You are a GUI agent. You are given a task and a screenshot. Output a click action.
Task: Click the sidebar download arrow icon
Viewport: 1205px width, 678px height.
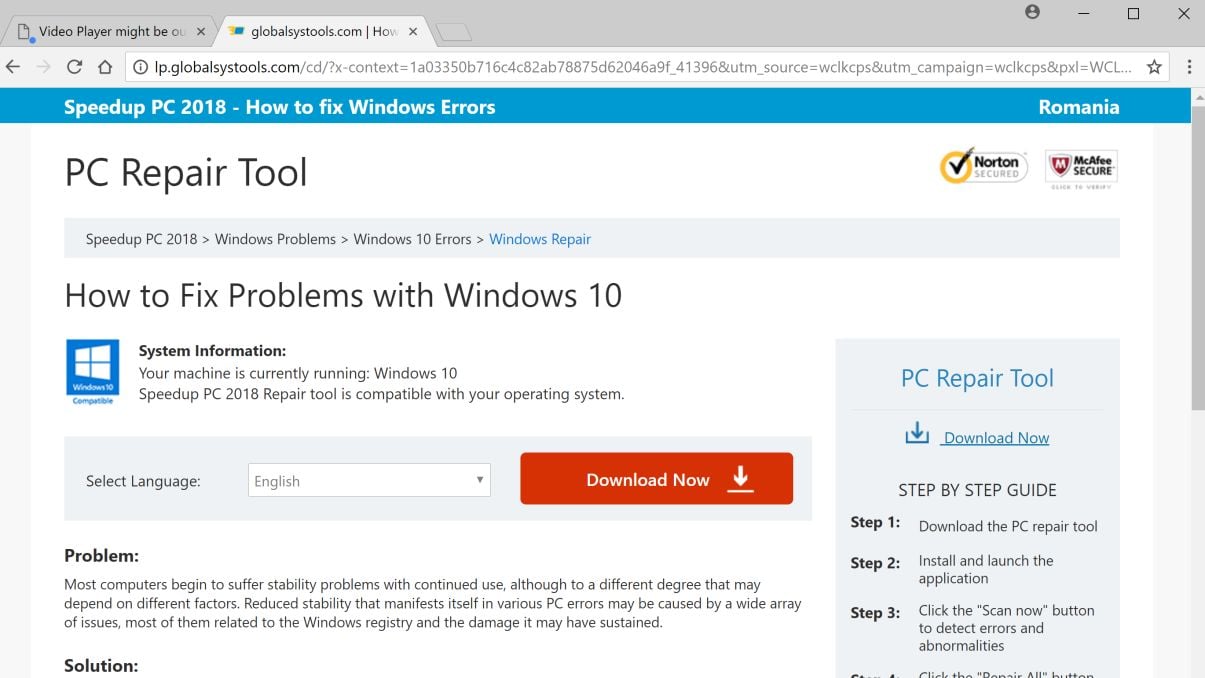point(916,433)
